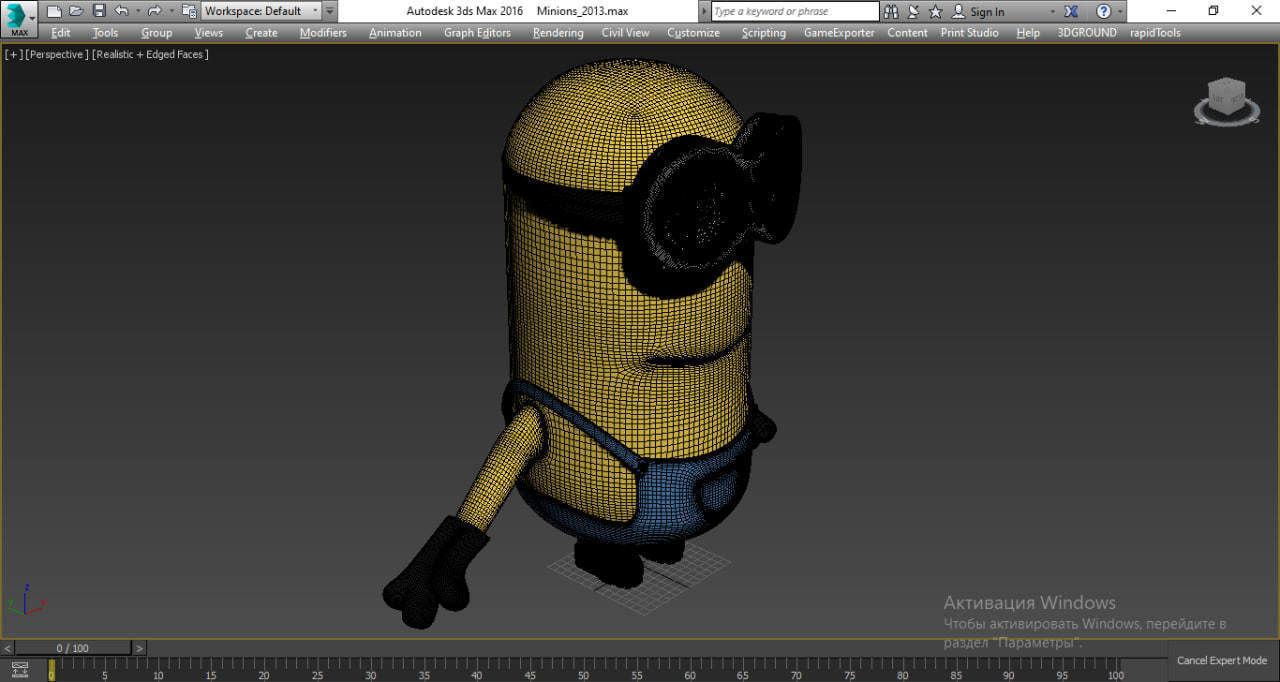This screenshot has width=1280, height=682.
Task: Open the Favorites star icon
Action: (935, 11)
